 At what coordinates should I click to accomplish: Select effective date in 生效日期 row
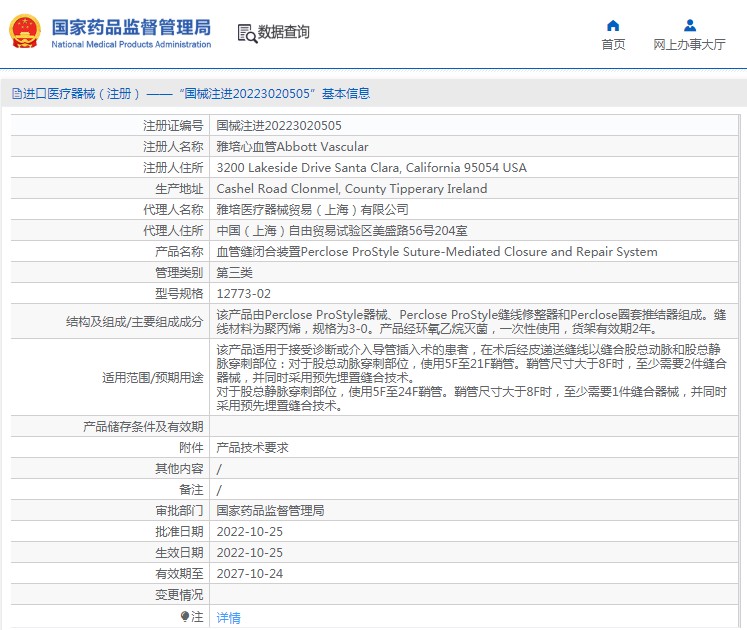click(250, 552)
